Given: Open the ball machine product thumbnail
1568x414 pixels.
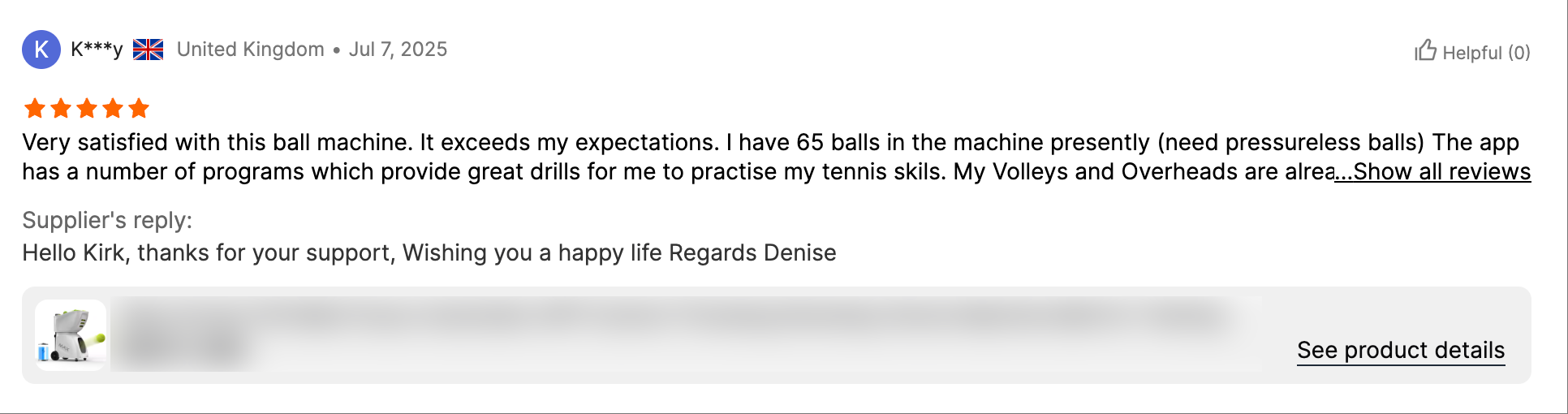Looking at the screenshot, I should (x=71, y=335).
